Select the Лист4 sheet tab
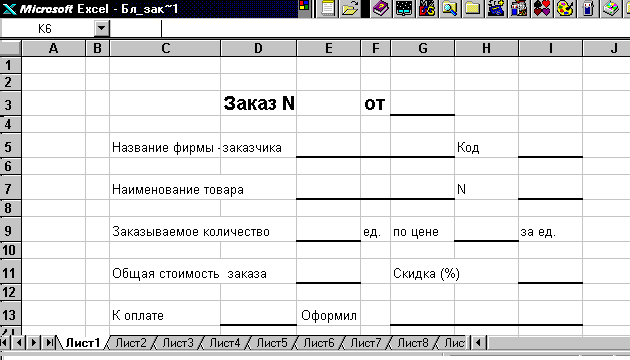630x360 pixels. click(225, 343)
